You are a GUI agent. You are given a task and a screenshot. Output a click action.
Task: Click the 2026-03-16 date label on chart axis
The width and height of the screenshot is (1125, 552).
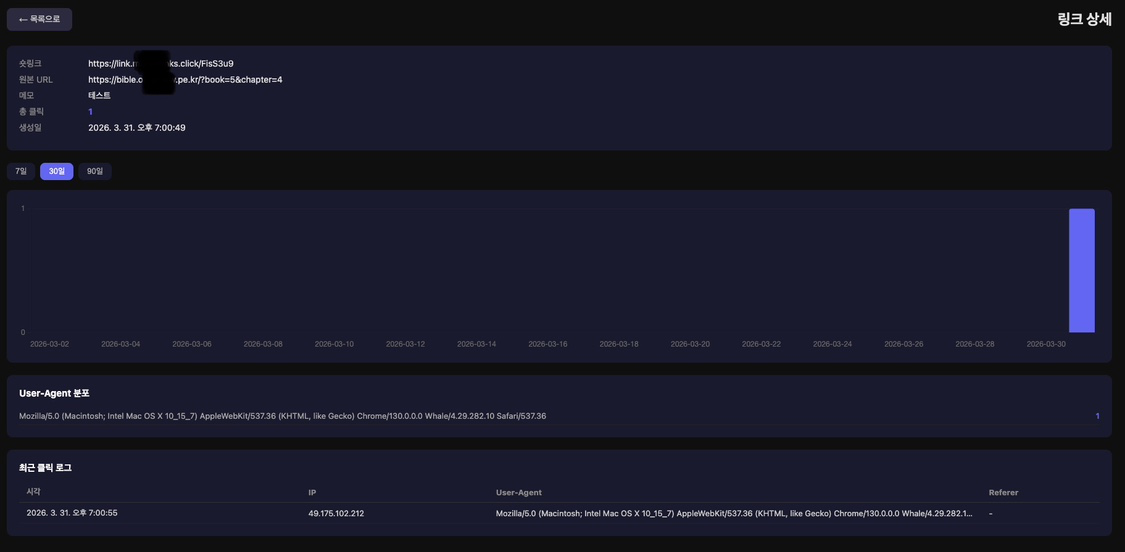548,344
